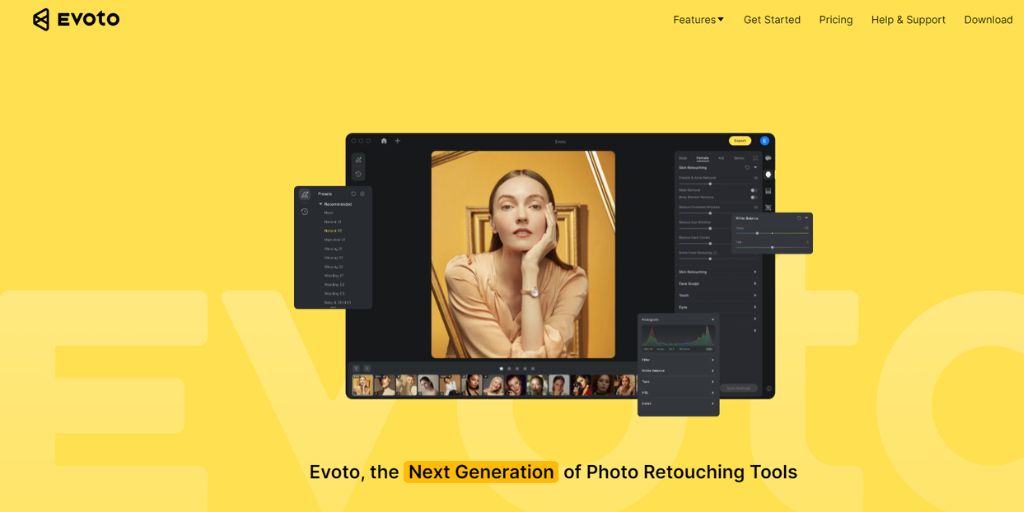
Task: Click the yellow Export button
Action: tap(740, 140)
